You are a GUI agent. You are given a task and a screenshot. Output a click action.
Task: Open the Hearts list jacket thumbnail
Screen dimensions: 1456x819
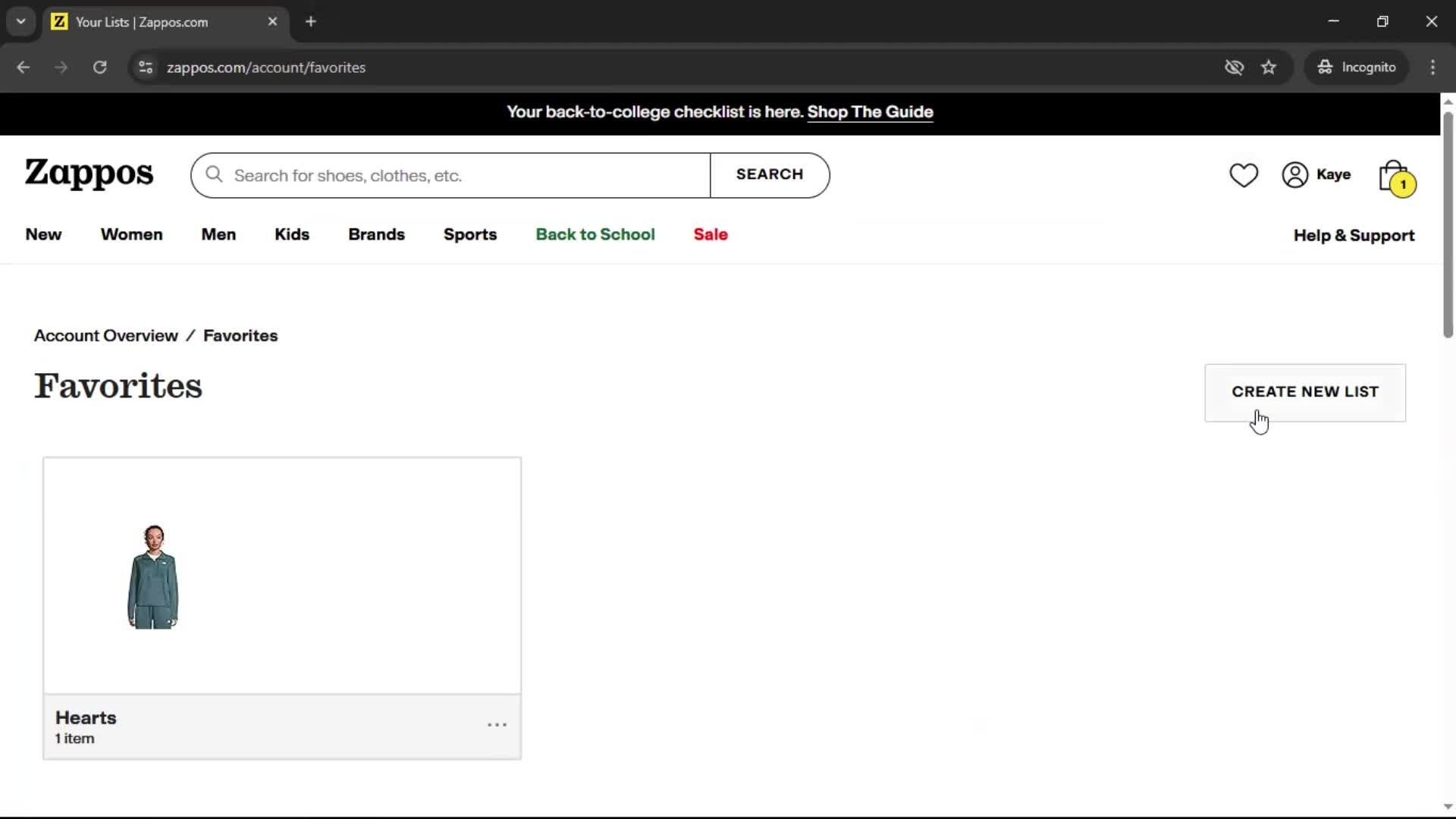click(153, 576)
